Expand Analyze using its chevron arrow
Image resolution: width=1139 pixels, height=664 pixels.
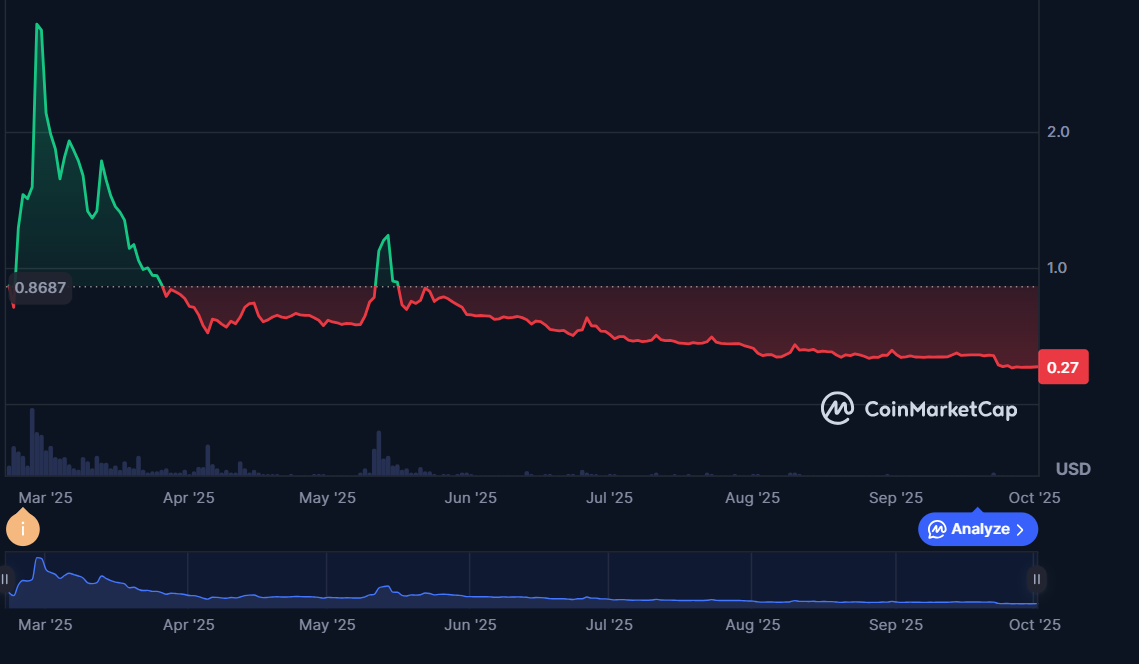[1020, 530]
